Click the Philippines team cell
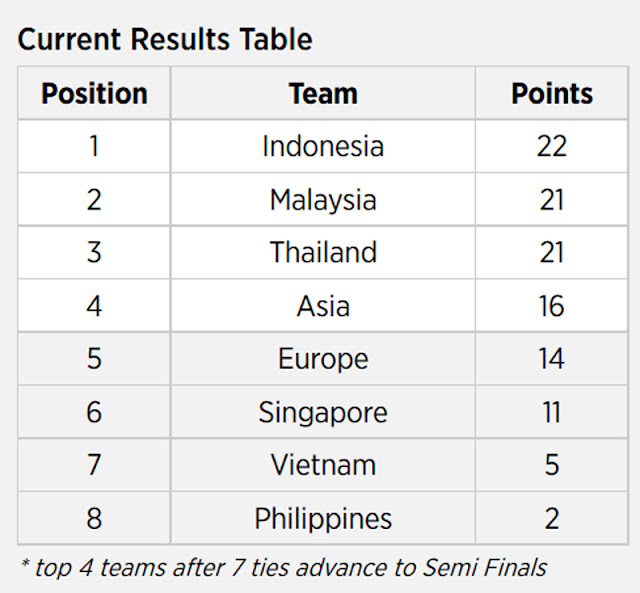Screen dimensions: 640x593 tap(323, 518)
